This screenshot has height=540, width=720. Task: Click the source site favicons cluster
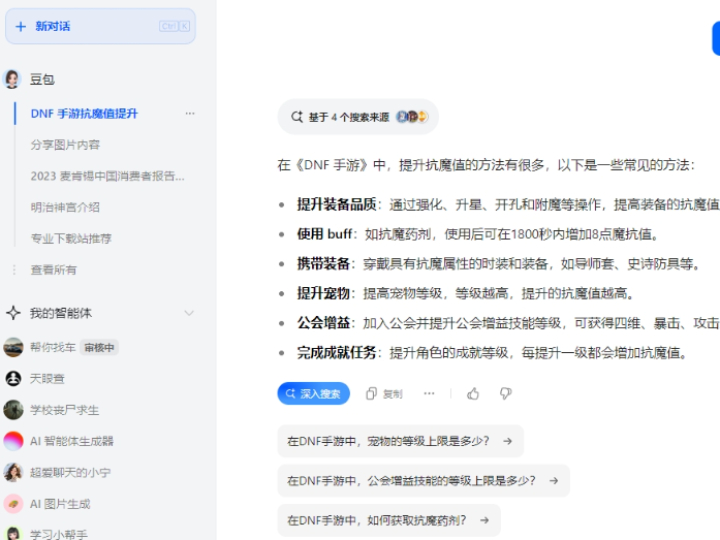(x=412, y=117)
